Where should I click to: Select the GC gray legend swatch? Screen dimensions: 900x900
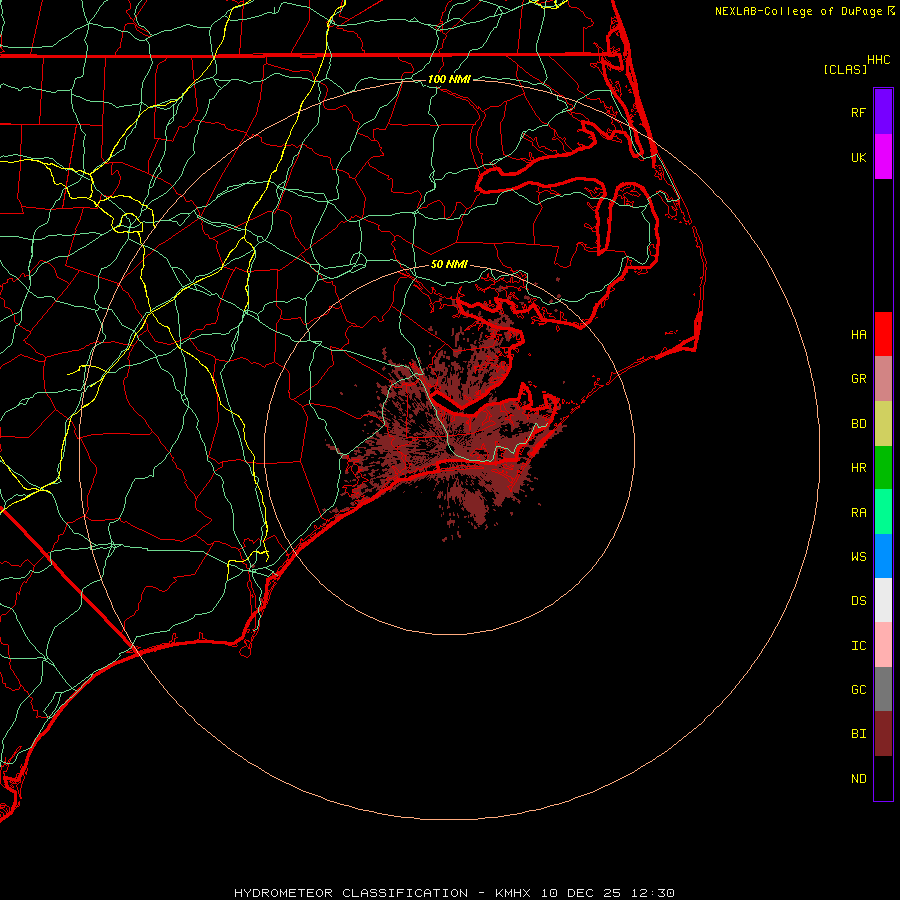883,689
